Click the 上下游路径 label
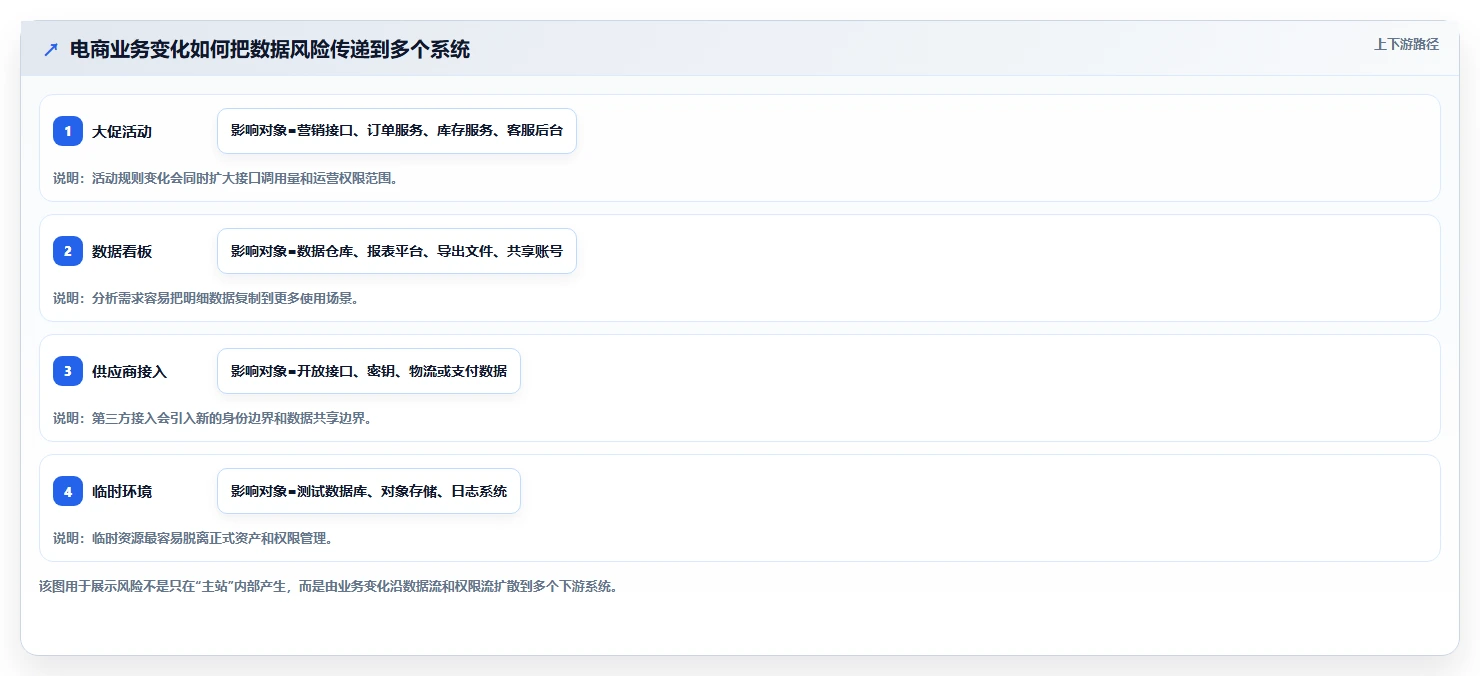The height and width of the screenshot is (676, 1480). (x=1406, y=44)
